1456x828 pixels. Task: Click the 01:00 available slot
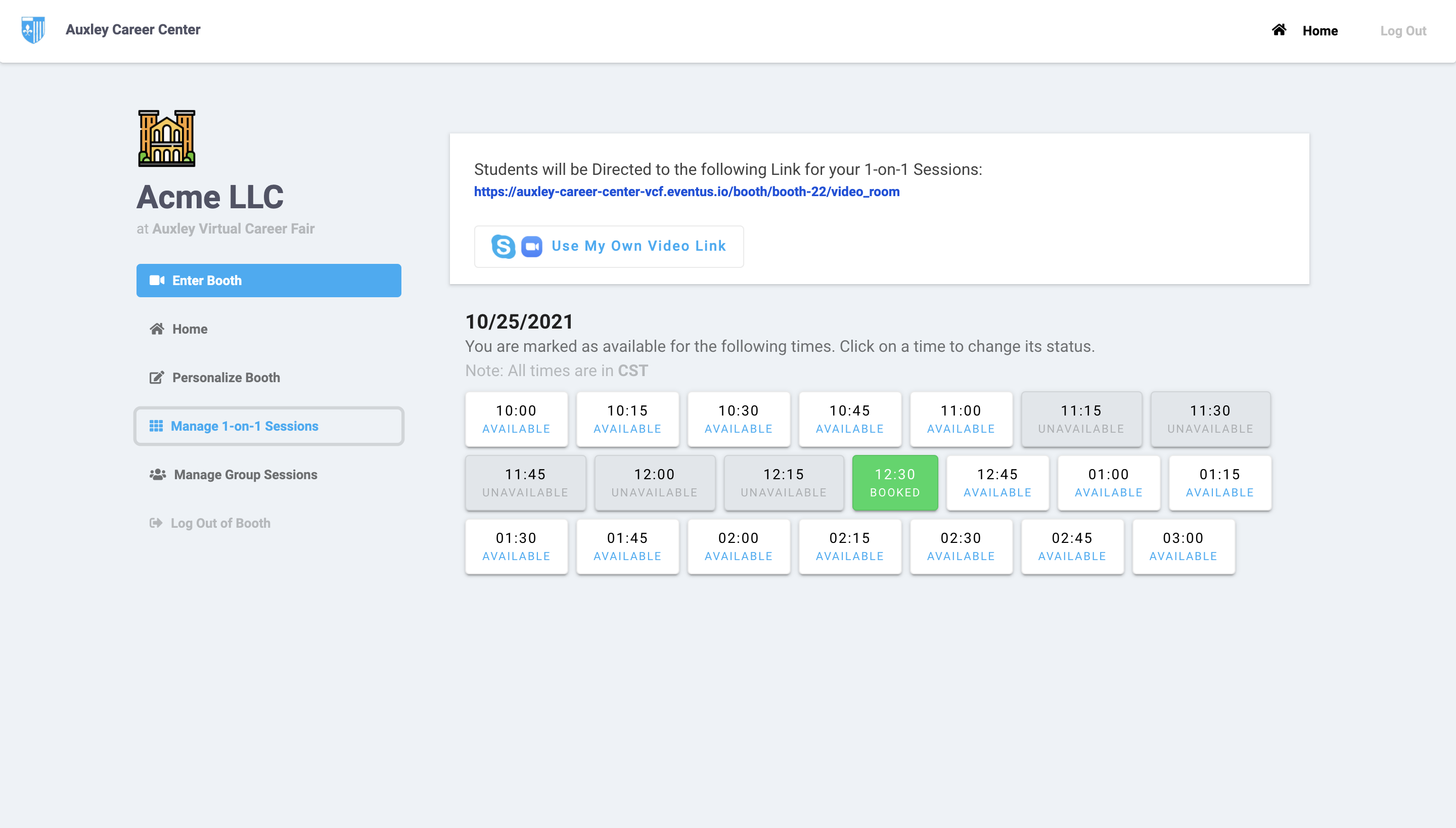(1109, 483)
